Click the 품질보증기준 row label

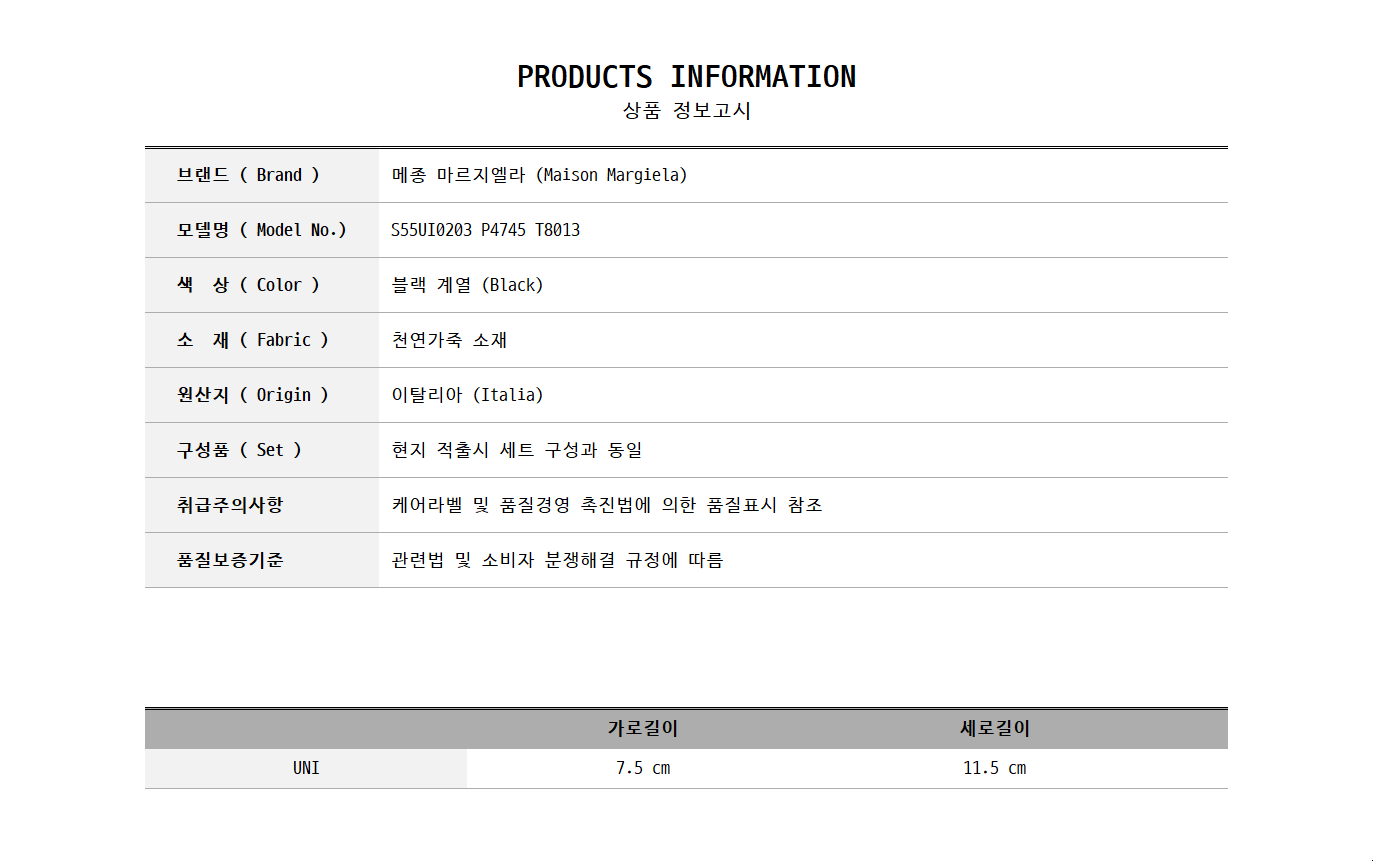coord(230,560)
